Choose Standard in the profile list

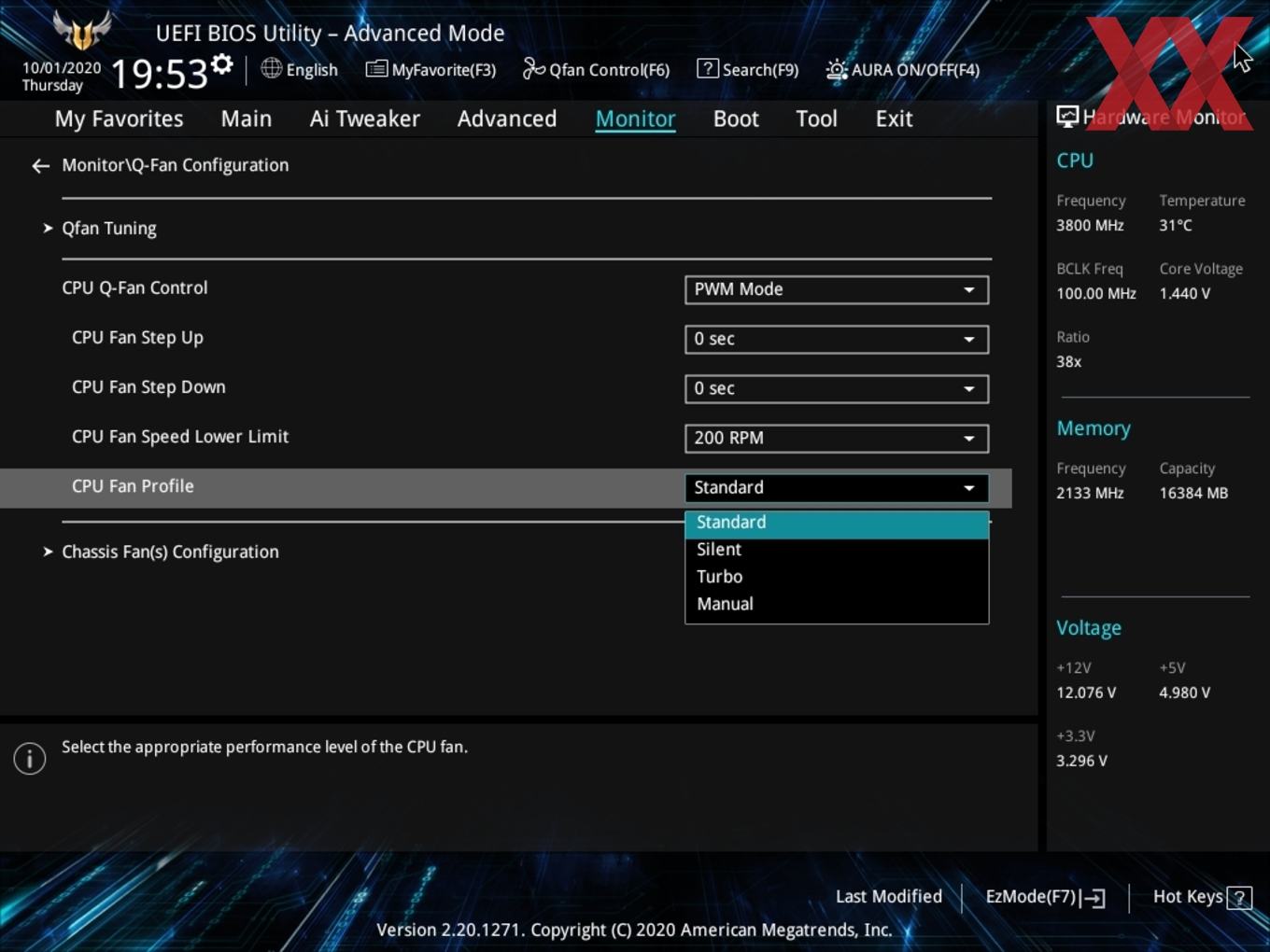[x=837, y=523]
